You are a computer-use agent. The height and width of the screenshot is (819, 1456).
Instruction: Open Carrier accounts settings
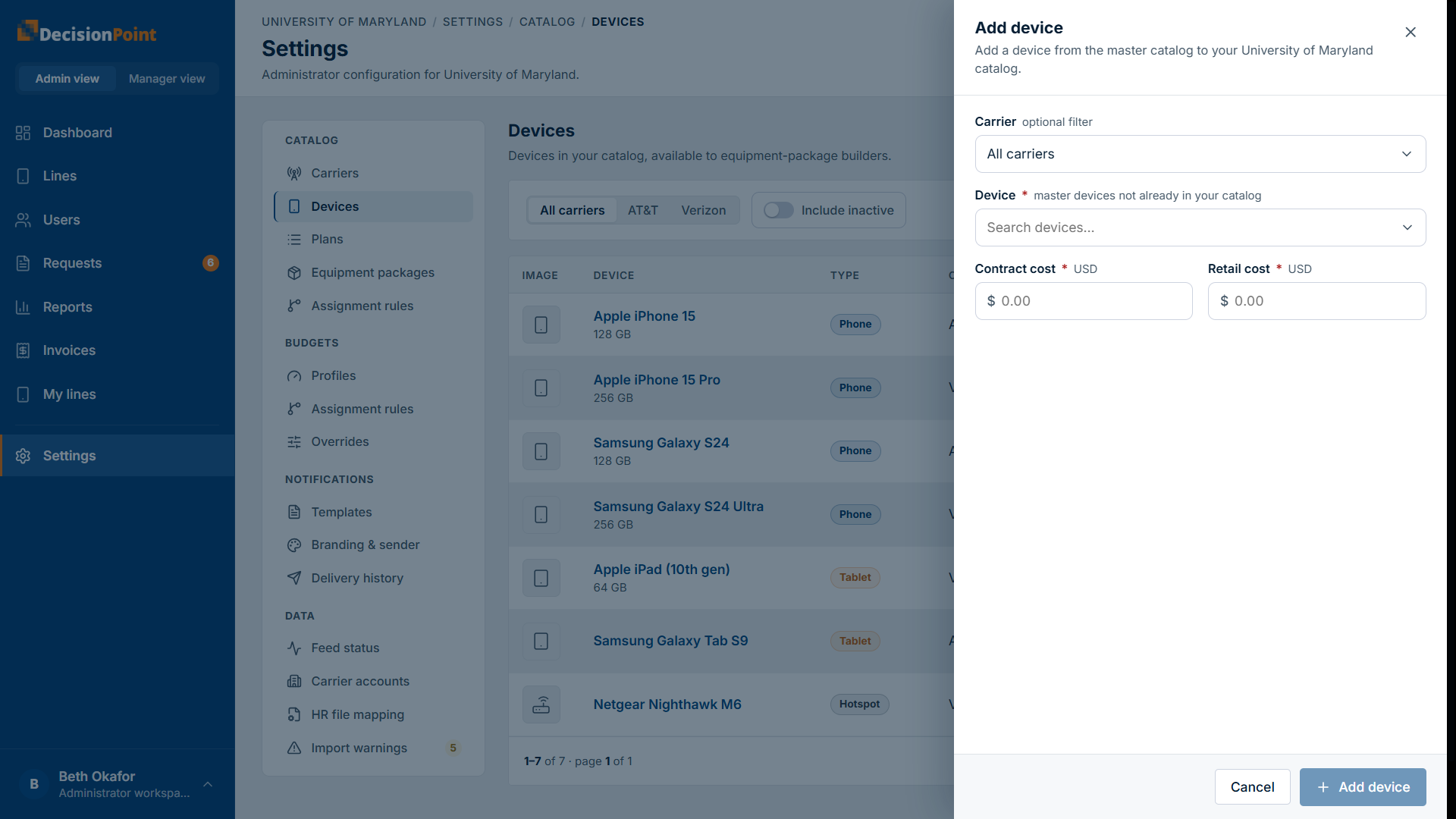[373, 682]
